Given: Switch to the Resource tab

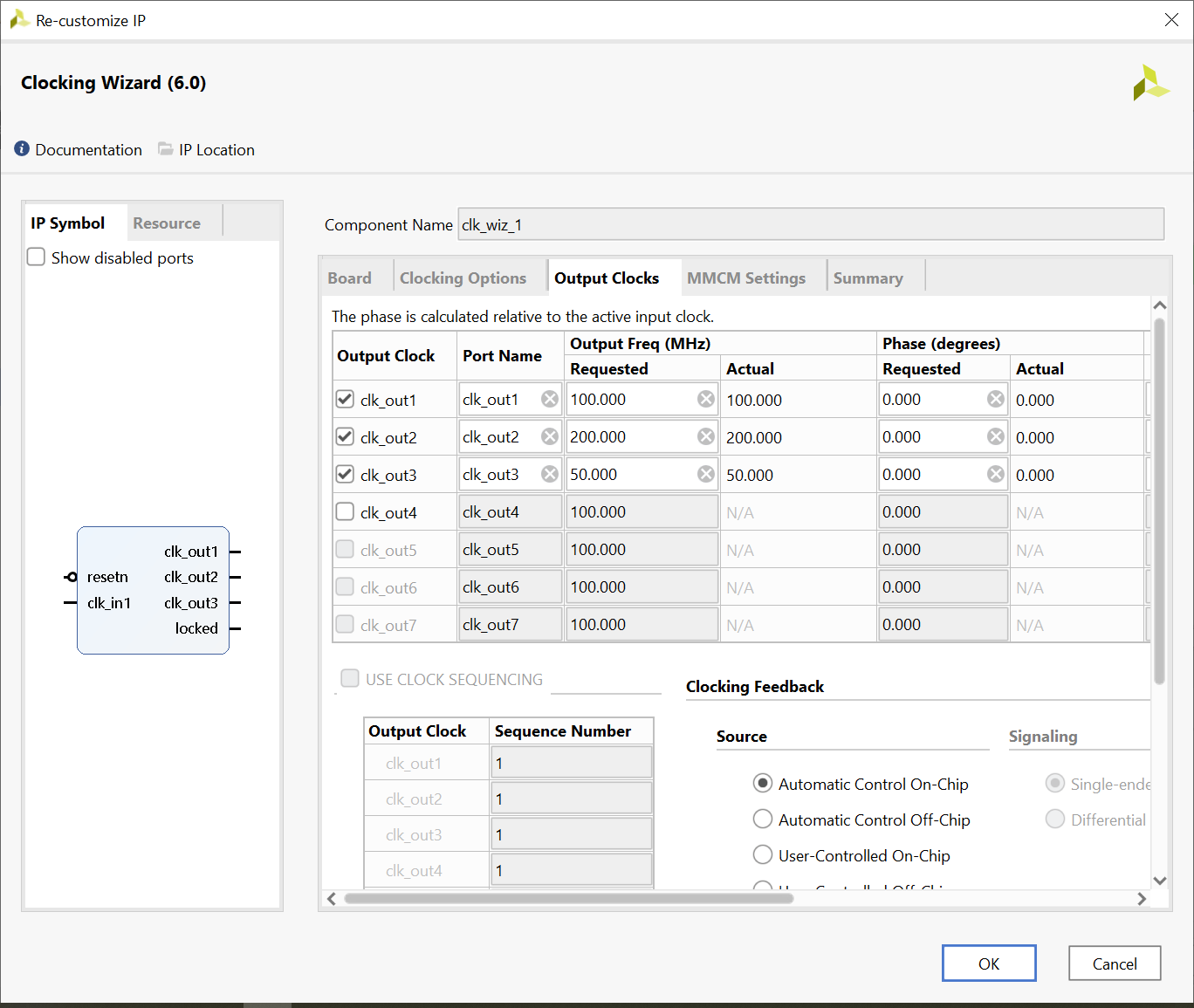Looking at the screenshot, I should coord(167,223).
